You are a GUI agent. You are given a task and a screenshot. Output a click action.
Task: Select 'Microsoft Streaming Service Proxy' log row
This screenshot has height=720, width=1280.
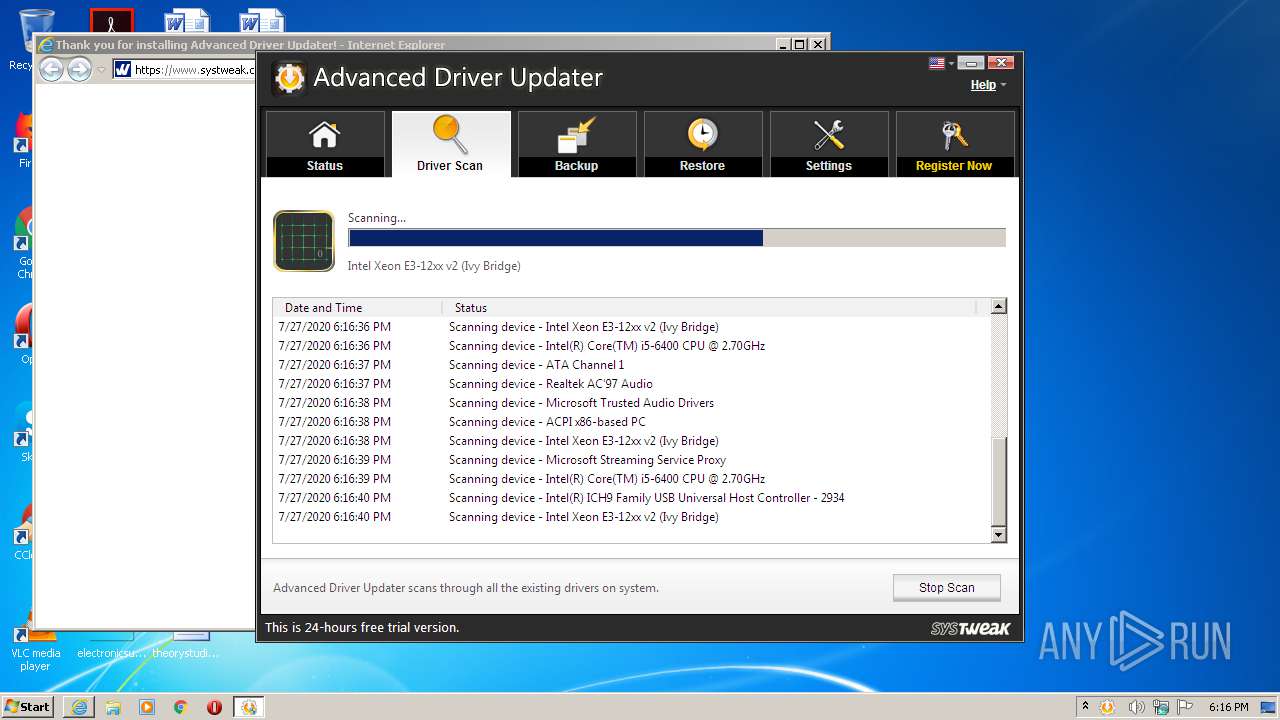pyautogui.click(x=632, y=460)
